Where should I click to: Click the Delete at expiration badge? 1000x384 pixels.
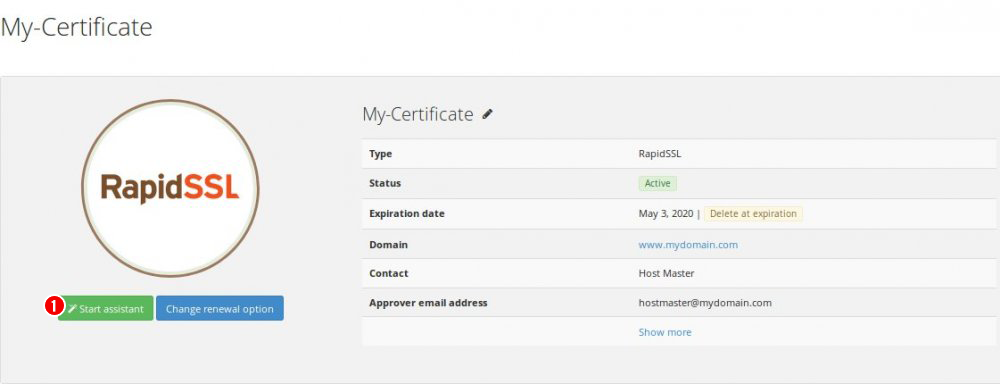click(x=753, y=214)
